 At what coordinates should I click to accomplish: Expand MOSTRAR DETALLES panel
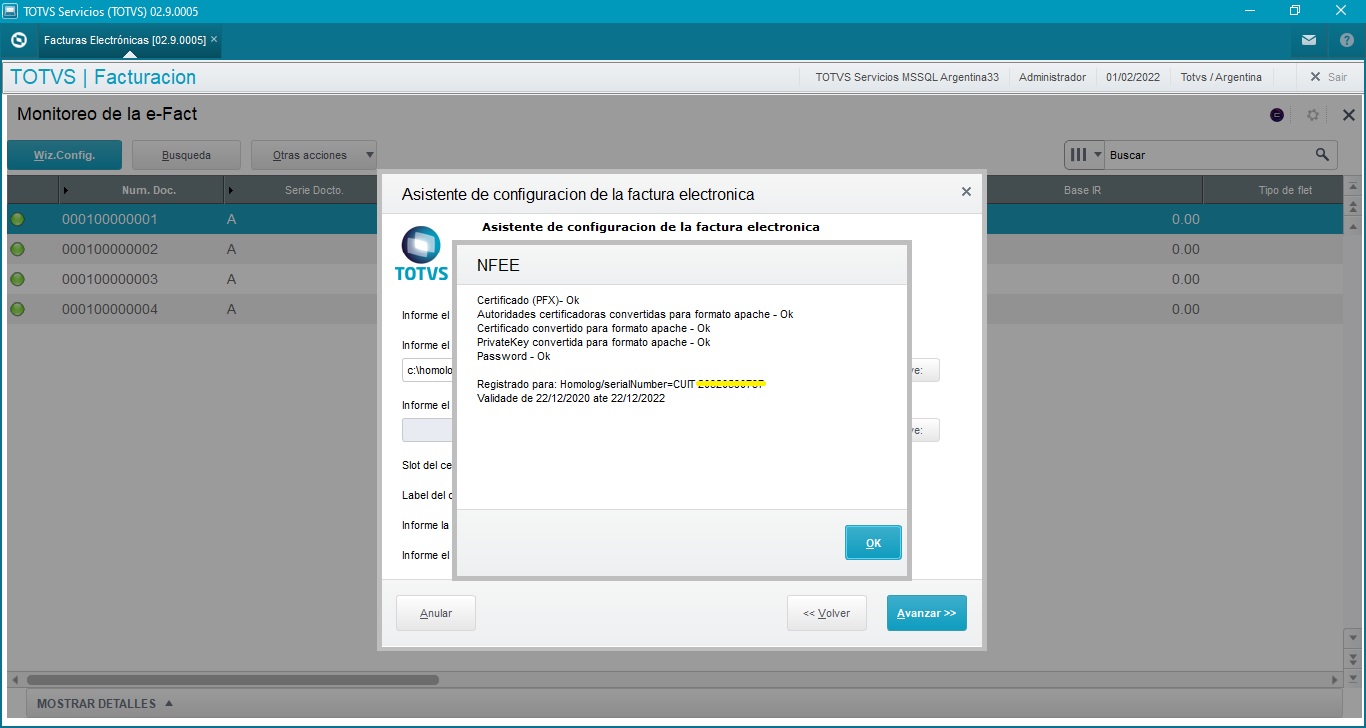[105, 703]
